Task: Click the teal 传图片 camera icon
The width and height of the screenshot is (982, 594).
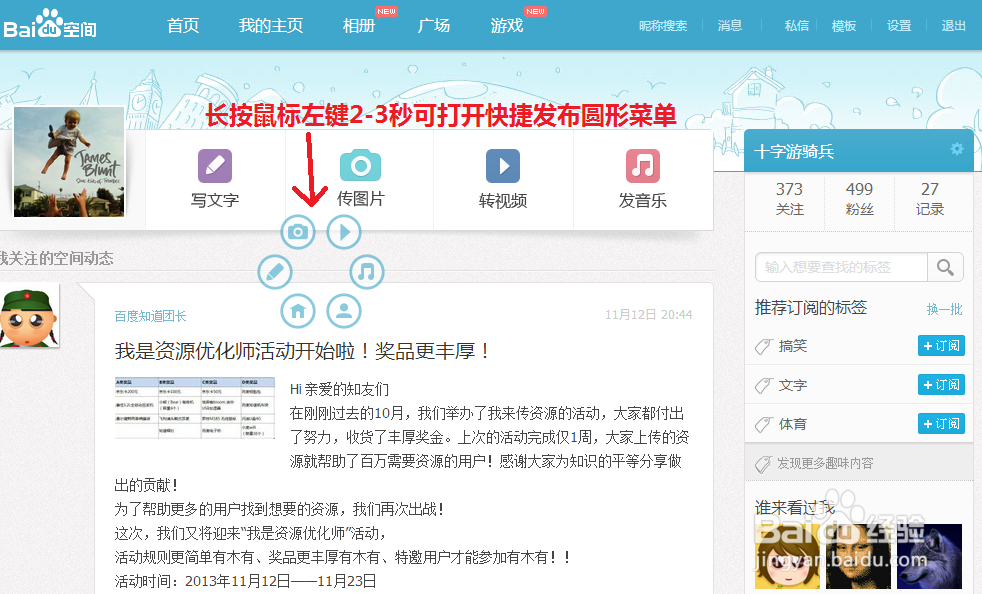Action: coord(360,165)
